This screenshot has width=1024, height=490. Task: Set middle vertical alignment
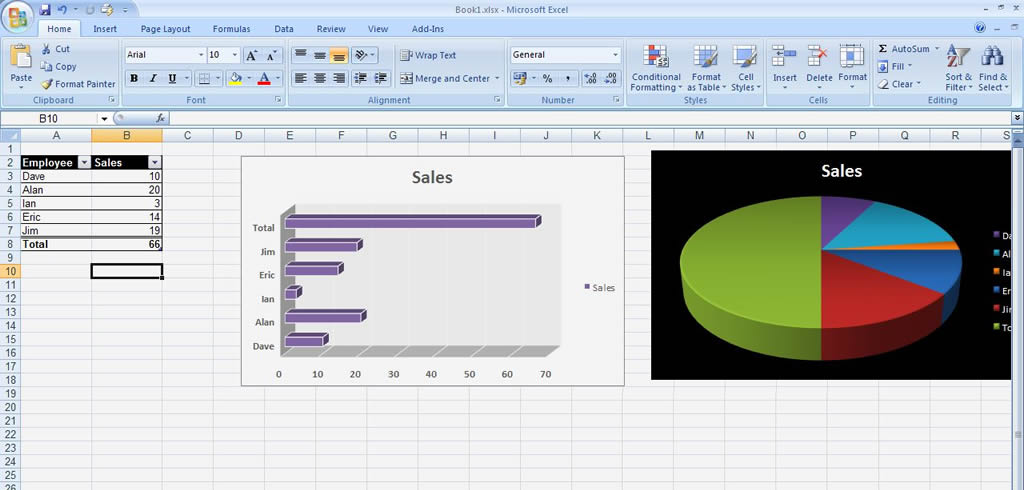pyautogui.click(x=319, y=55)
